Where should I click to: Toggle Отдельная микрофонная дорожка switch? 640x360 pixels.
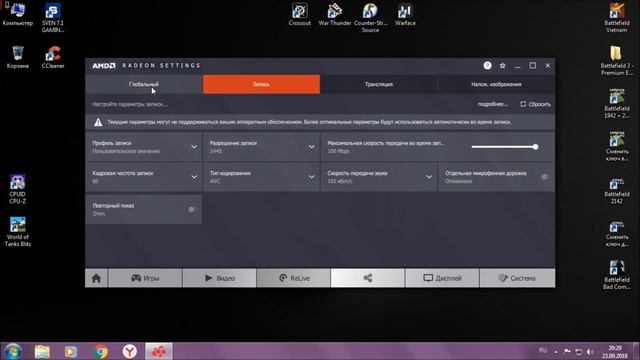tap(544, 177)
